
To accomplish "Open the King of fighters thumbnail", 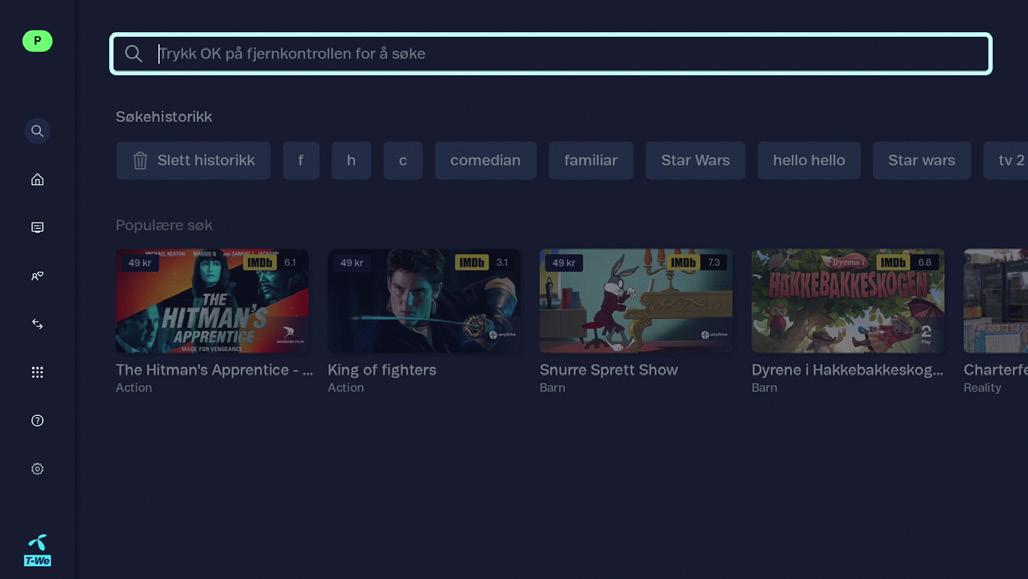I will coord(424,301).
